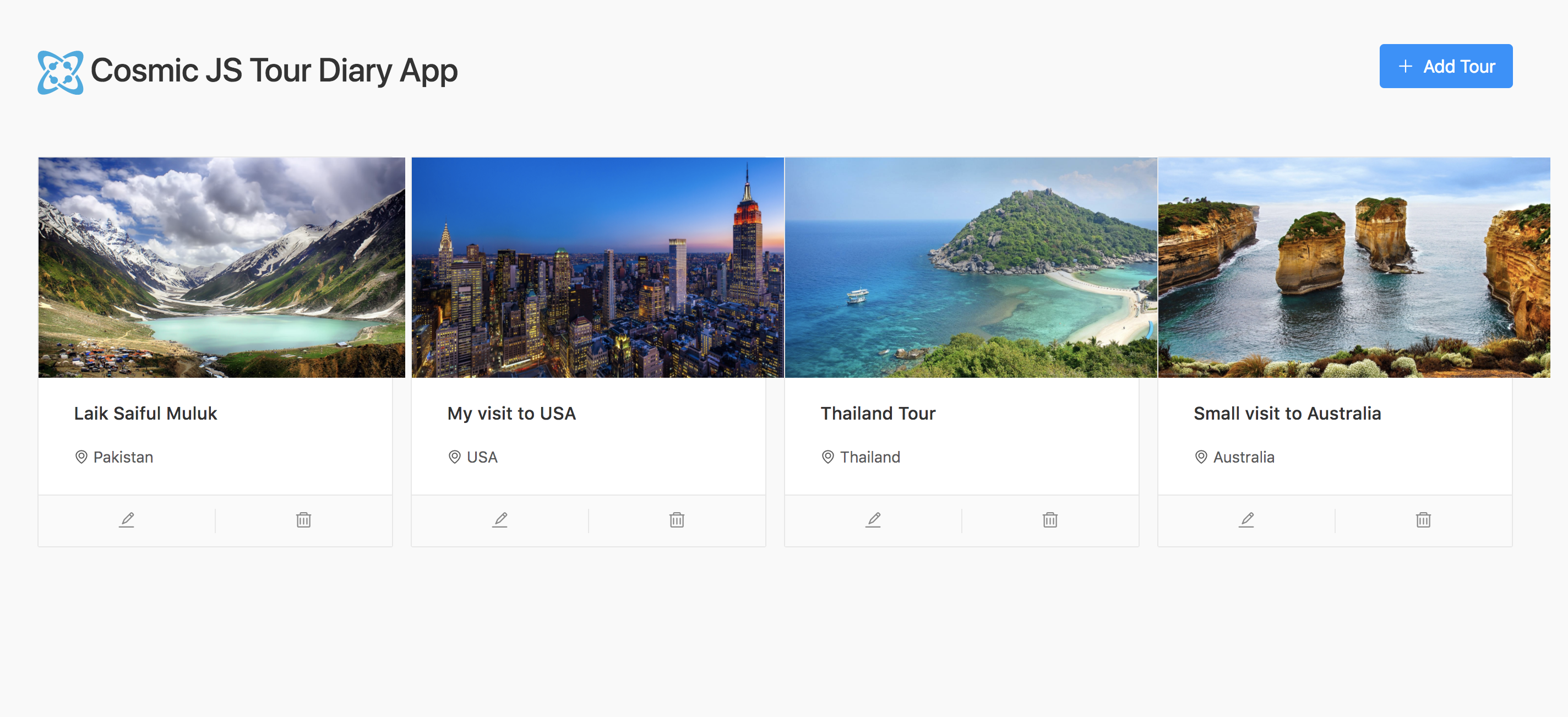Click the USA location pin icon
This screenshot has width=1568, height=717.
coord(454,457)
